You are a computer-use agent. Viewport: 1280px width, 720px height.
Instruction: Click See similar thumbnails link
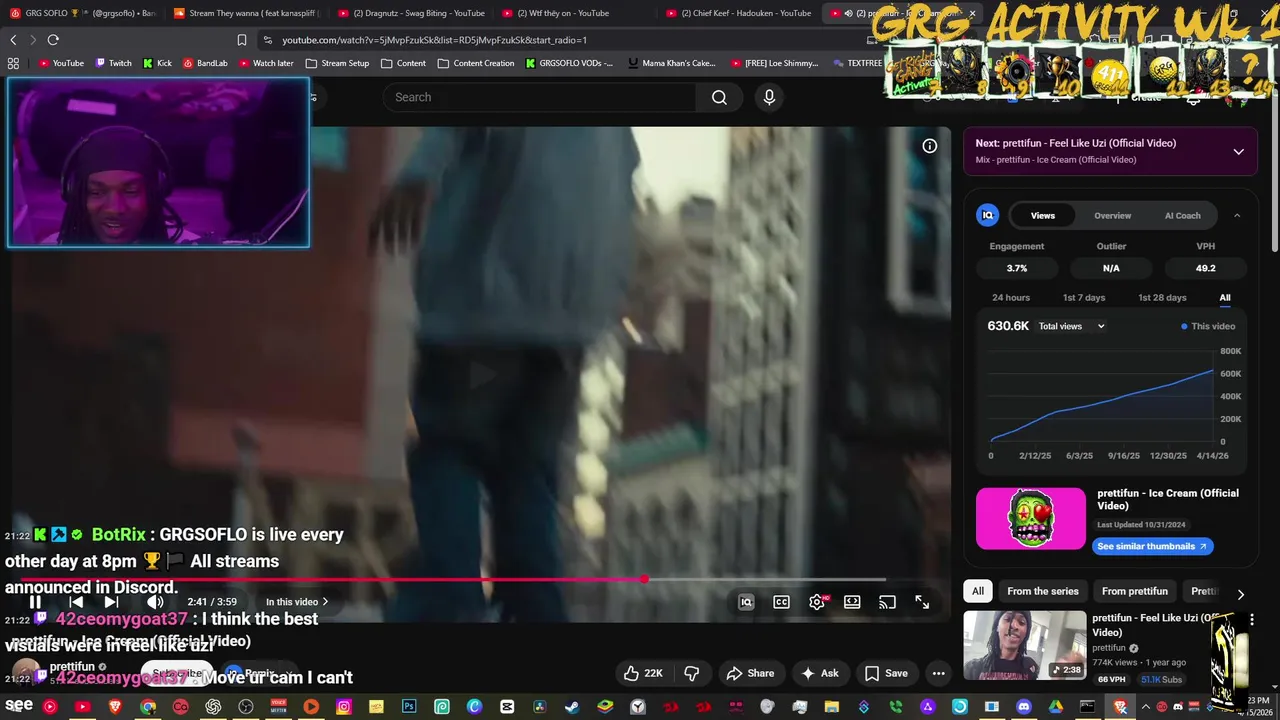click(x=1152, y=546)
